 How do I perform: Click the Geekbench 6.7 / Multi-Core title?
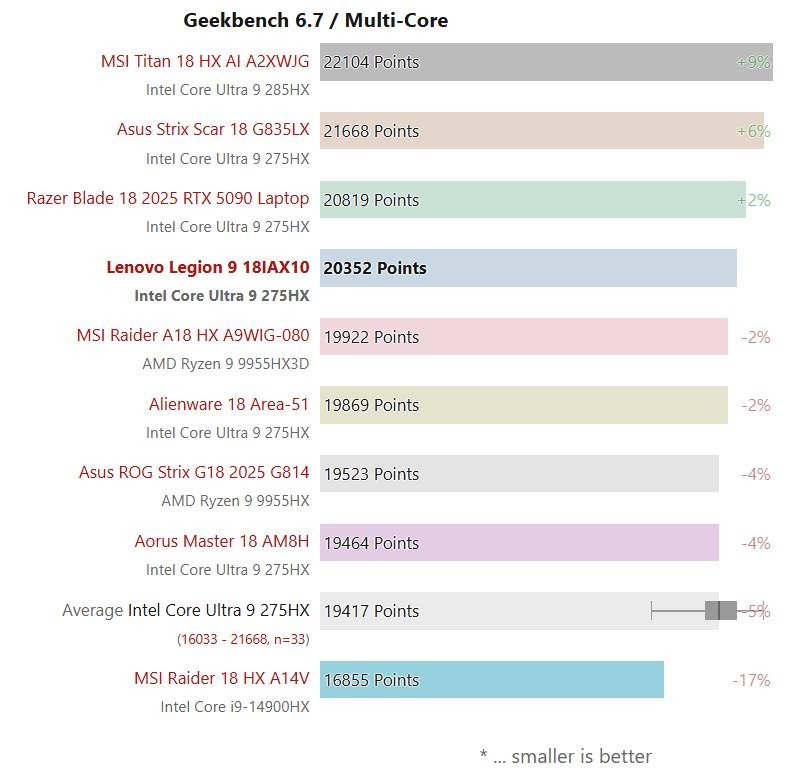(316, 21)
